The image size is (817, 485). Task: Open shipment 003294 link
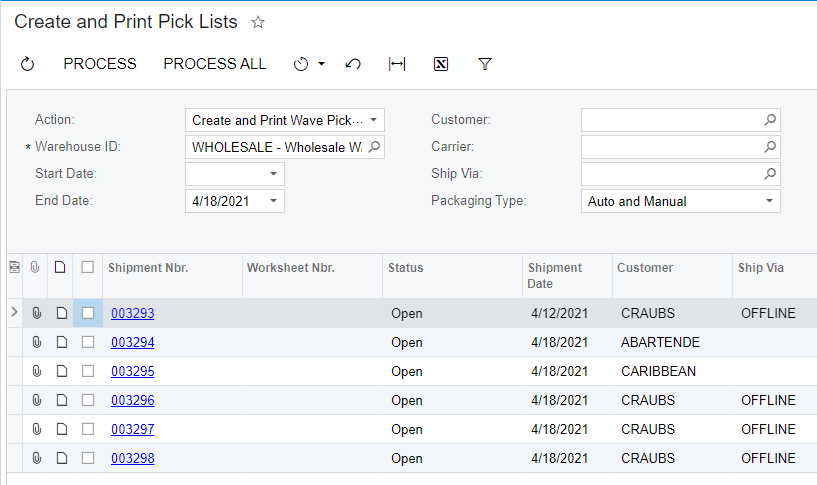133,342
